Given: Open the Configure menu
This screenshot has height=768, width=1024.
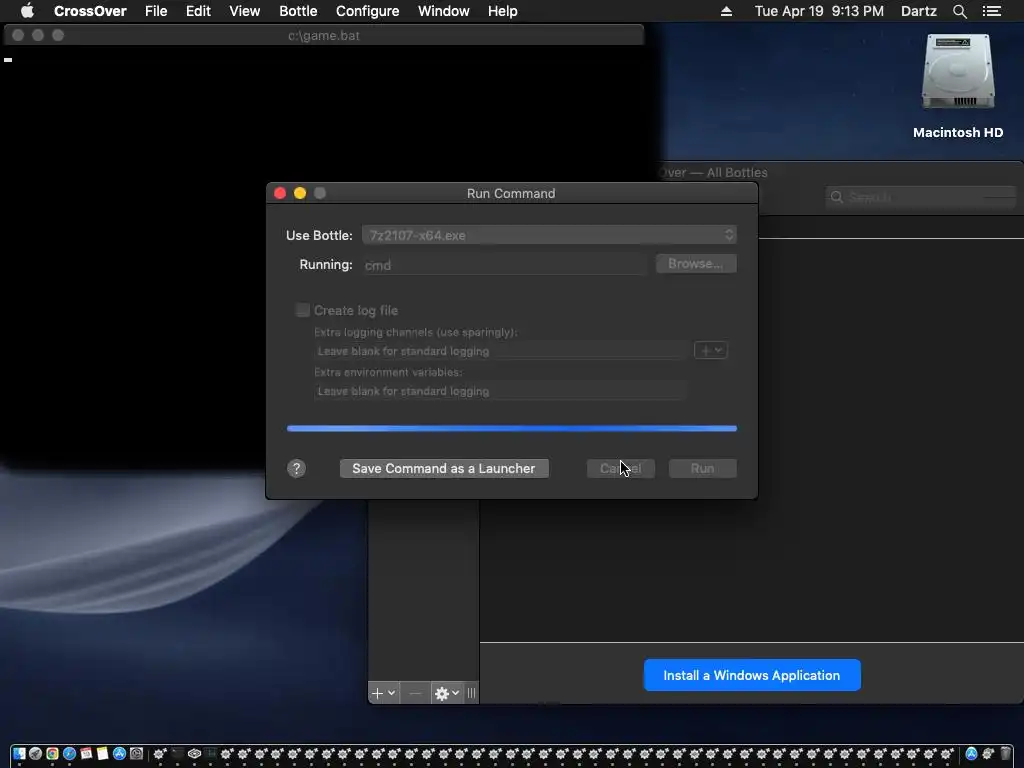Looking at the screenshot, I should click(368, 11).
